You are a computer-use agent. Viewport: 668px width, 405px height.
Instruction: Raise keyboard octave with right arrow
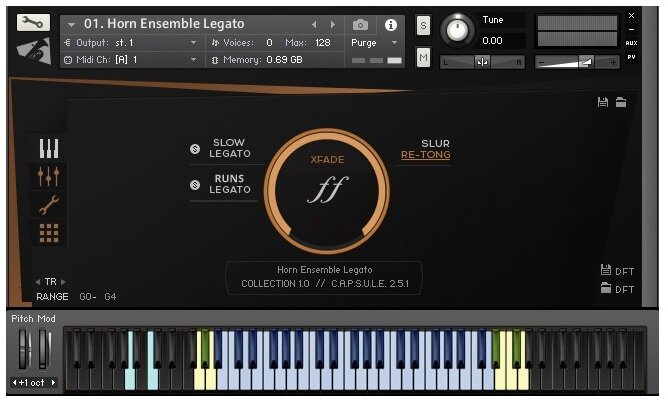point(53,382)
